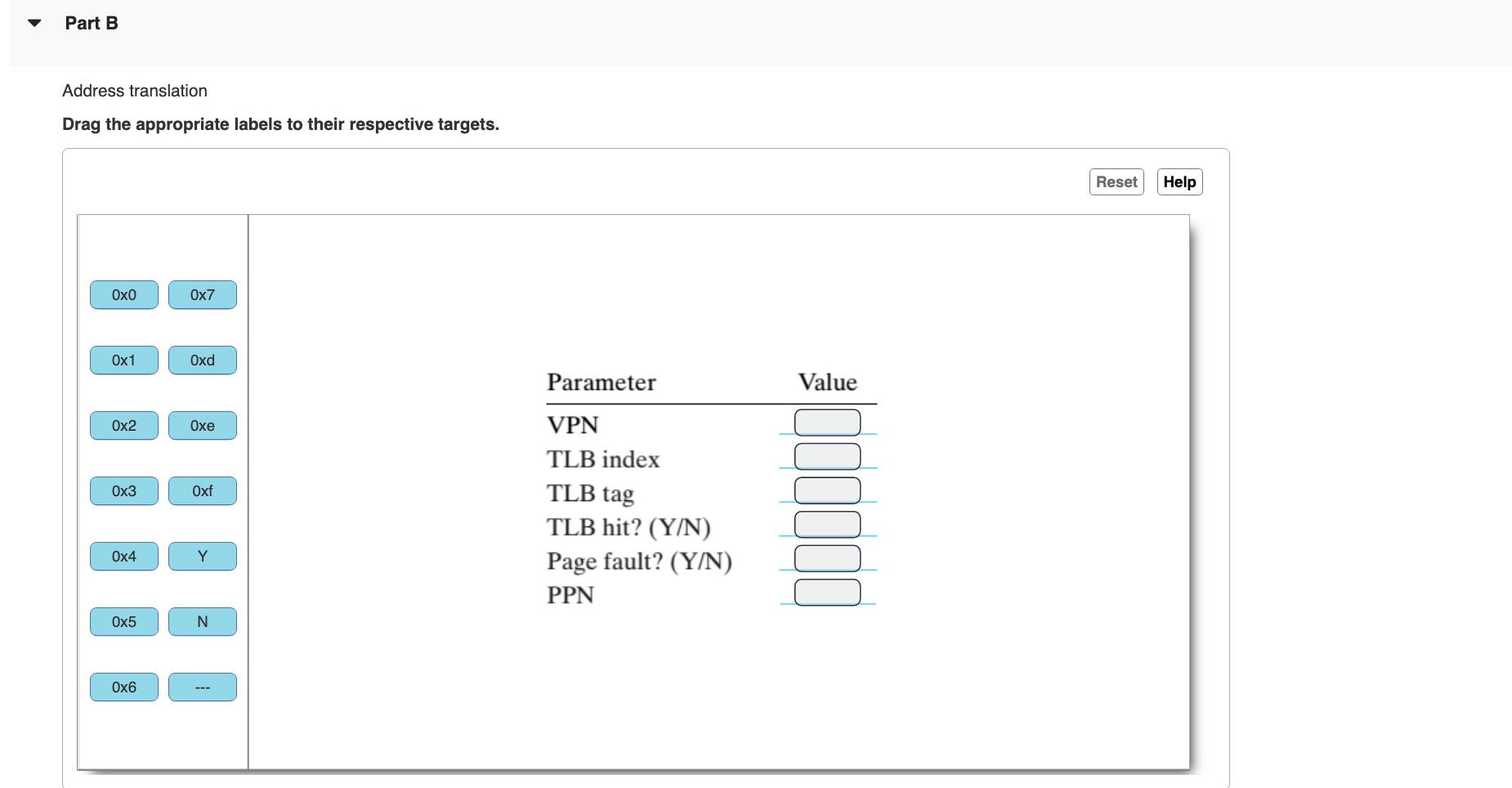
Task: Click the VPN value target box
Action: click(827, 422)
